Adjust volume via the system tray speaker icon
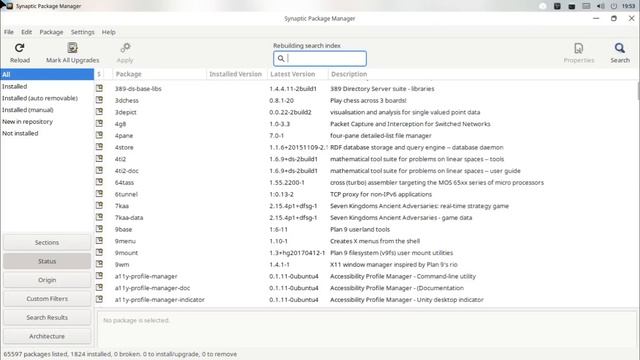 tap(600, 6)
